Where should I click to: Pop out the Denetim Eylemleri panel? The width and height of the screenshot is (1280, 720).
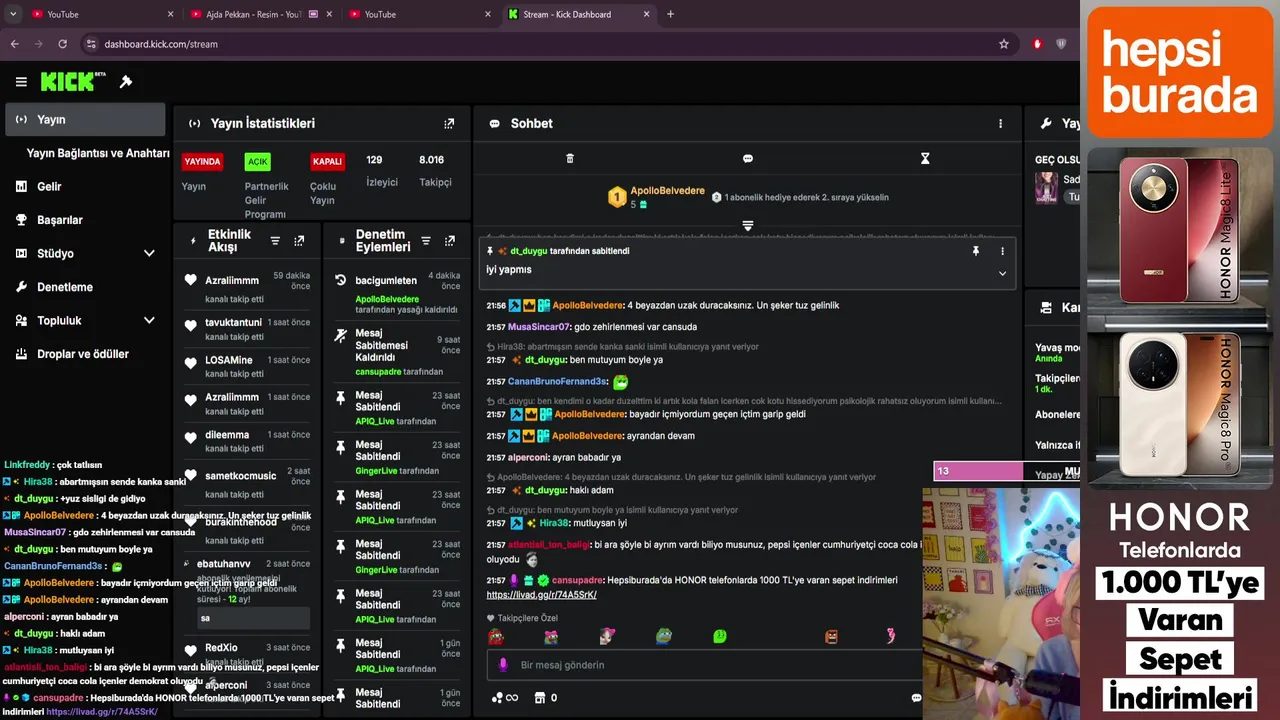pyautogui.click(x=450, y=241)
